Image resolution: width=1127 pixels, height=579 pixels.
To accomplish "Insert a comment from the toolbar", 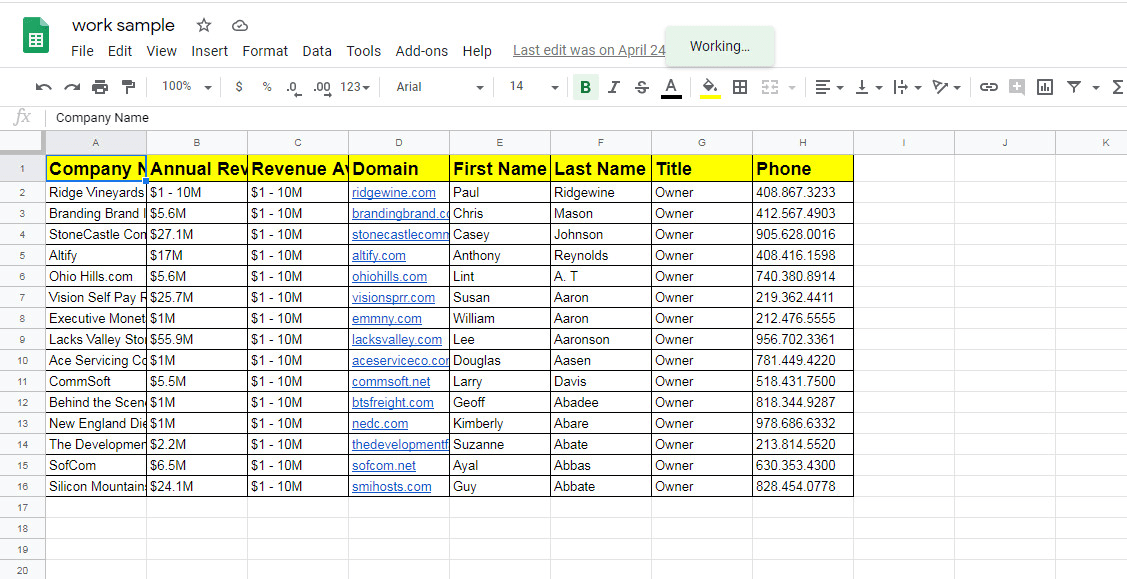I will coord(1017,87).
